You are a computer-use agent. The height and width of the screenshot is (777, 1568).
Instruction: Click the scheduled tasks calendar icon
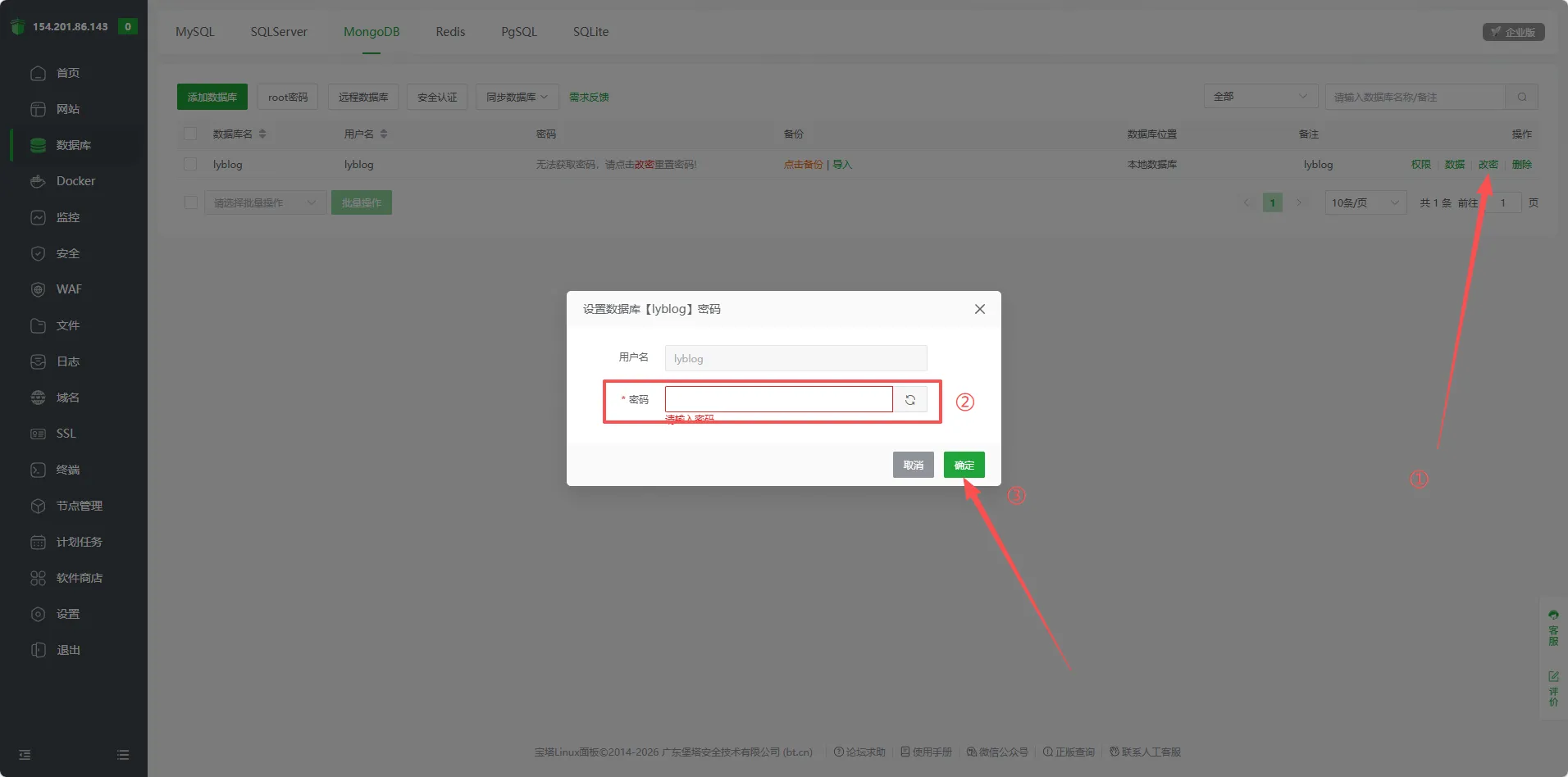click(x=38, y=542)
